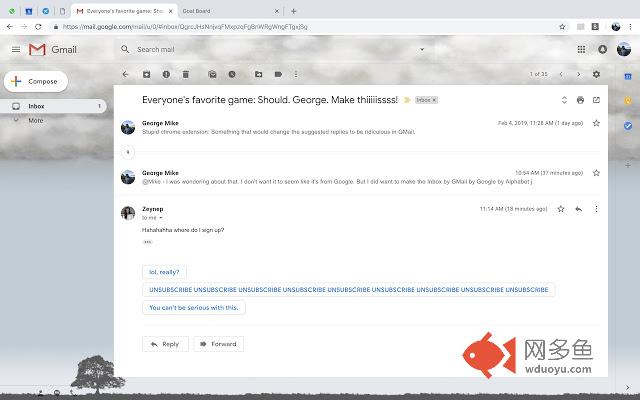Print the whole conversation
This screenshot has height=400, width=640.
coord(580,100)
